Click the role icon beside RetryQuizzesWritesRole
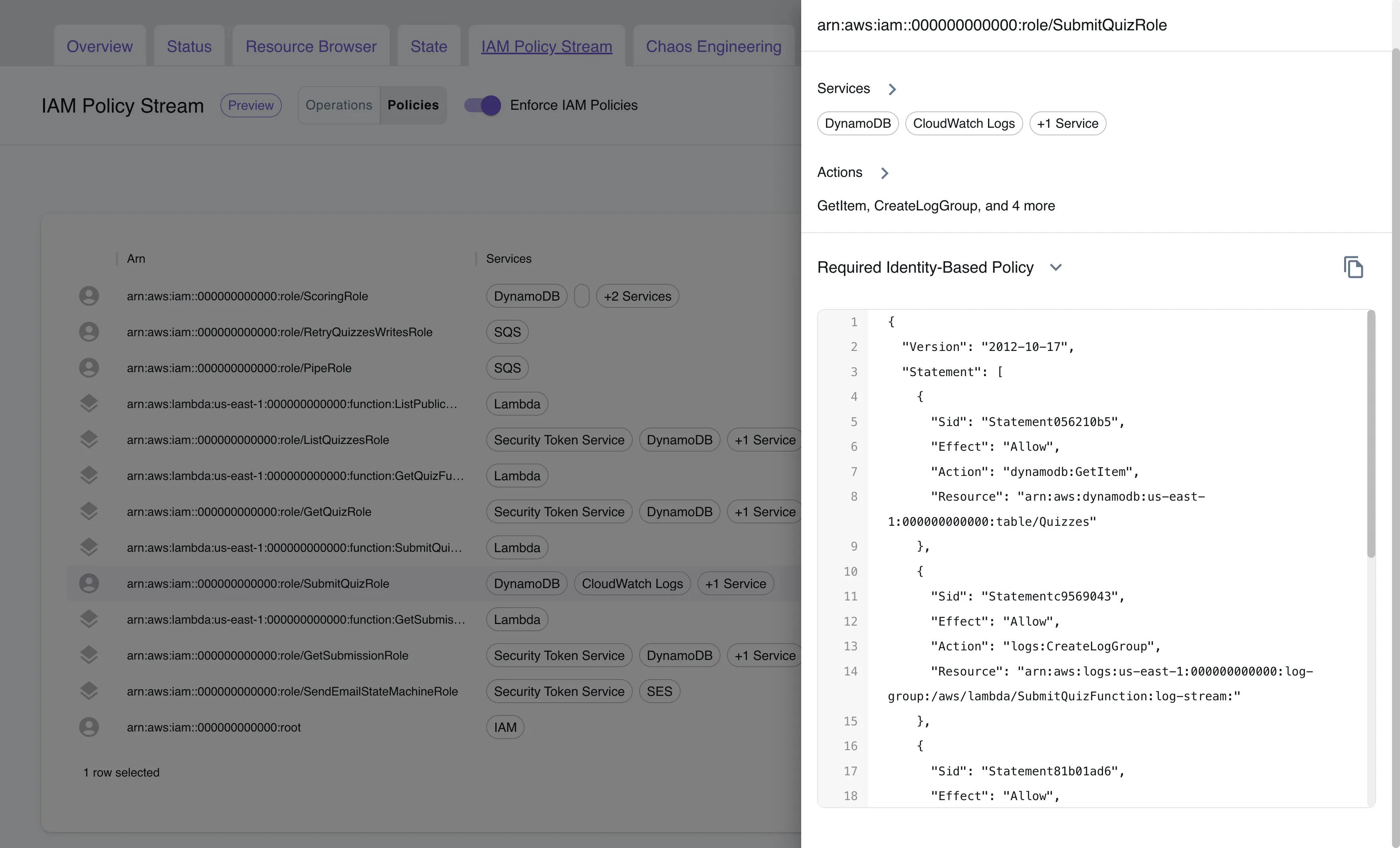 (x=89, y=331)
